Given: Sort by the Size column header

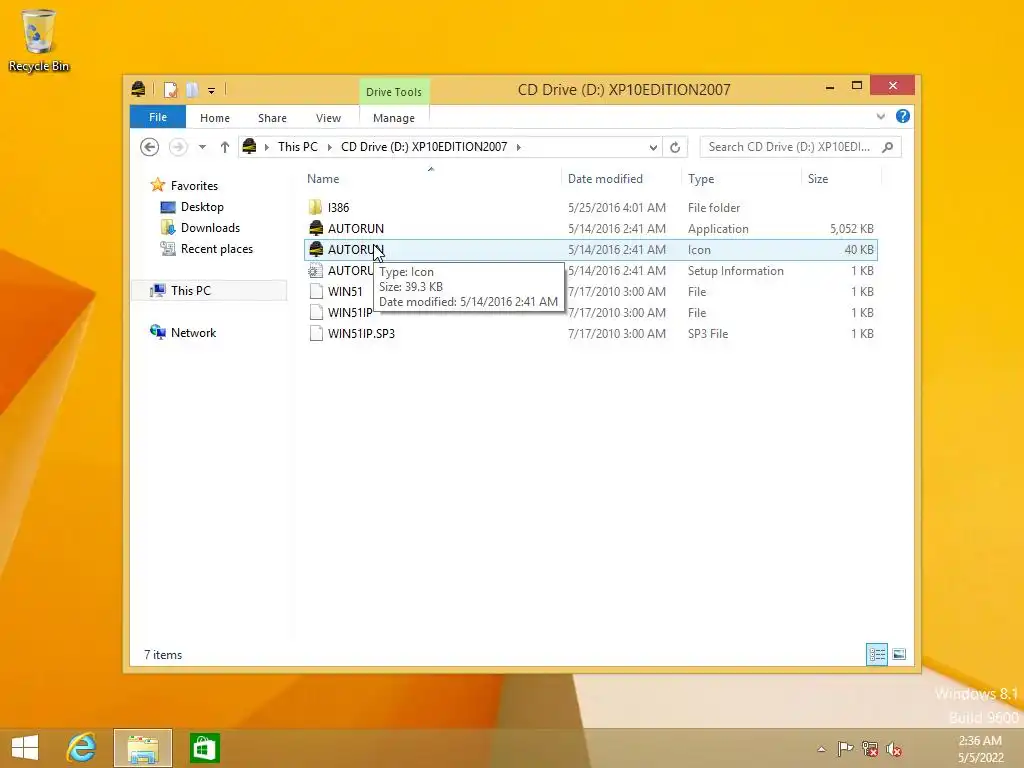Looking at the screenshot, I should [x=818, y=179].
